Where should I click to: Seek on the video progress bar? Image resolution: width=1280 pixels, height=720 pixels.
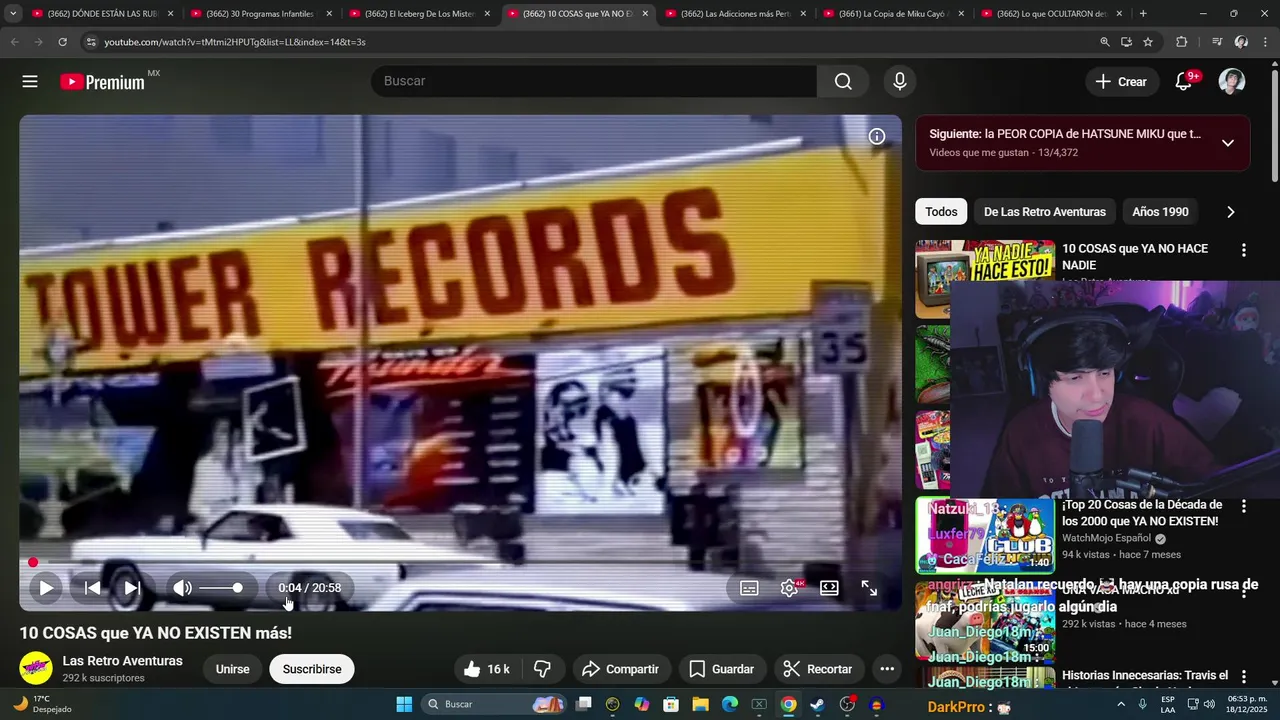click(x=460, y=562)
